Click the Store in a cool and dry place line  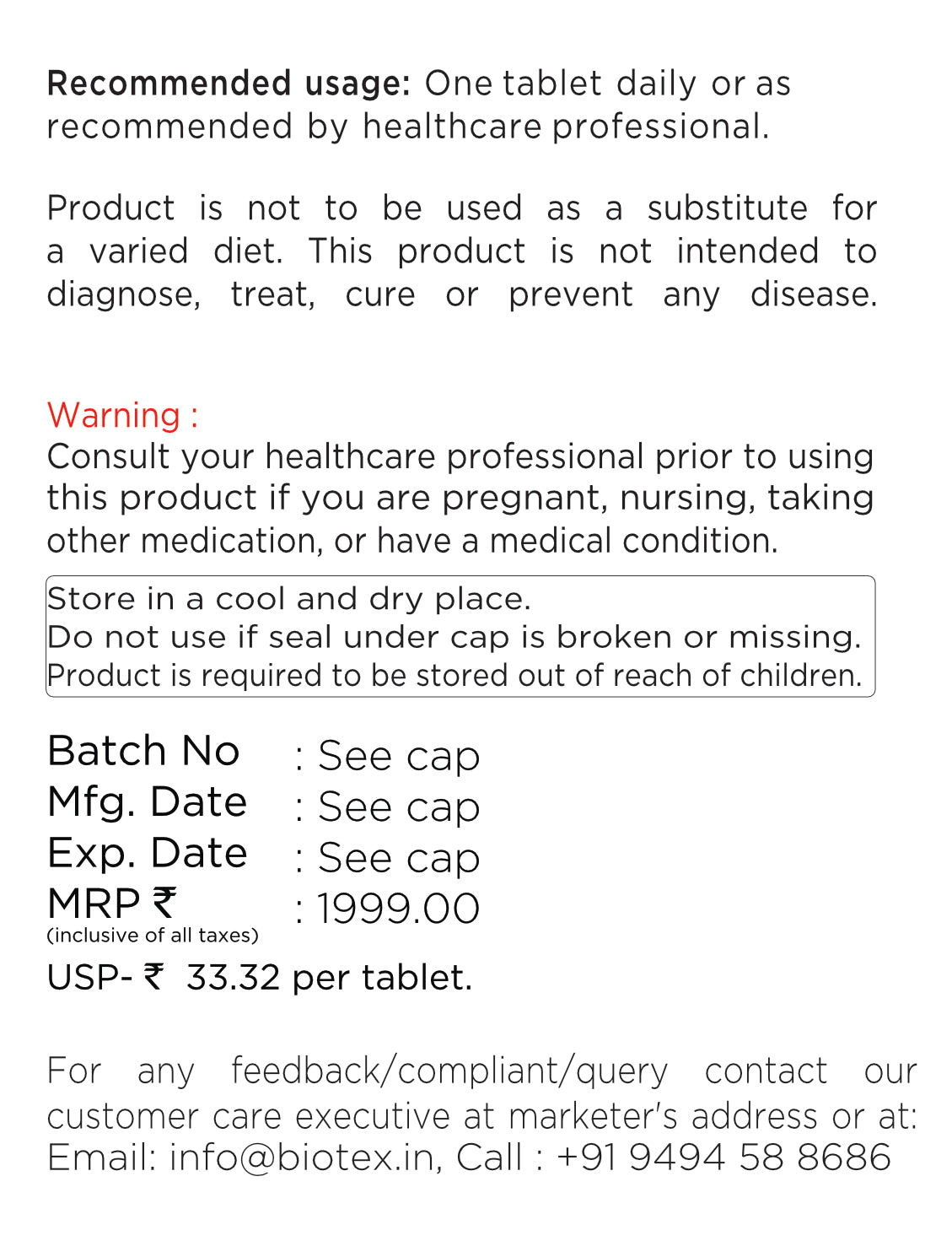point(289,599)
